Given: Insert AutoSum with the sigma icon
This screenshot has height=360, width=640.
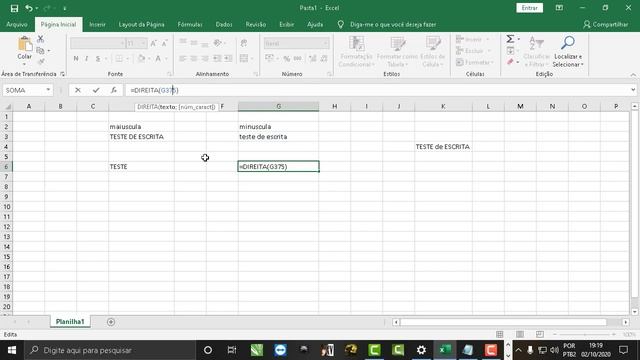Looking at the screenshot, I should tap(510, 39).
